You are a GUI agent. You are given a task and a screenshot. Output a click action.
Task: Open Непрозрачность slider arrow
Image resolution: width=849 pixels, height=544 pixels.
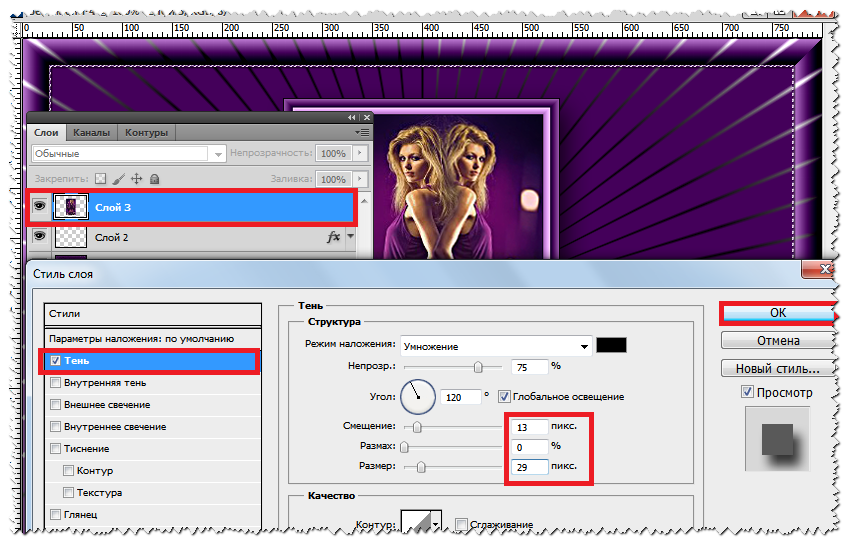click(360, 153)
